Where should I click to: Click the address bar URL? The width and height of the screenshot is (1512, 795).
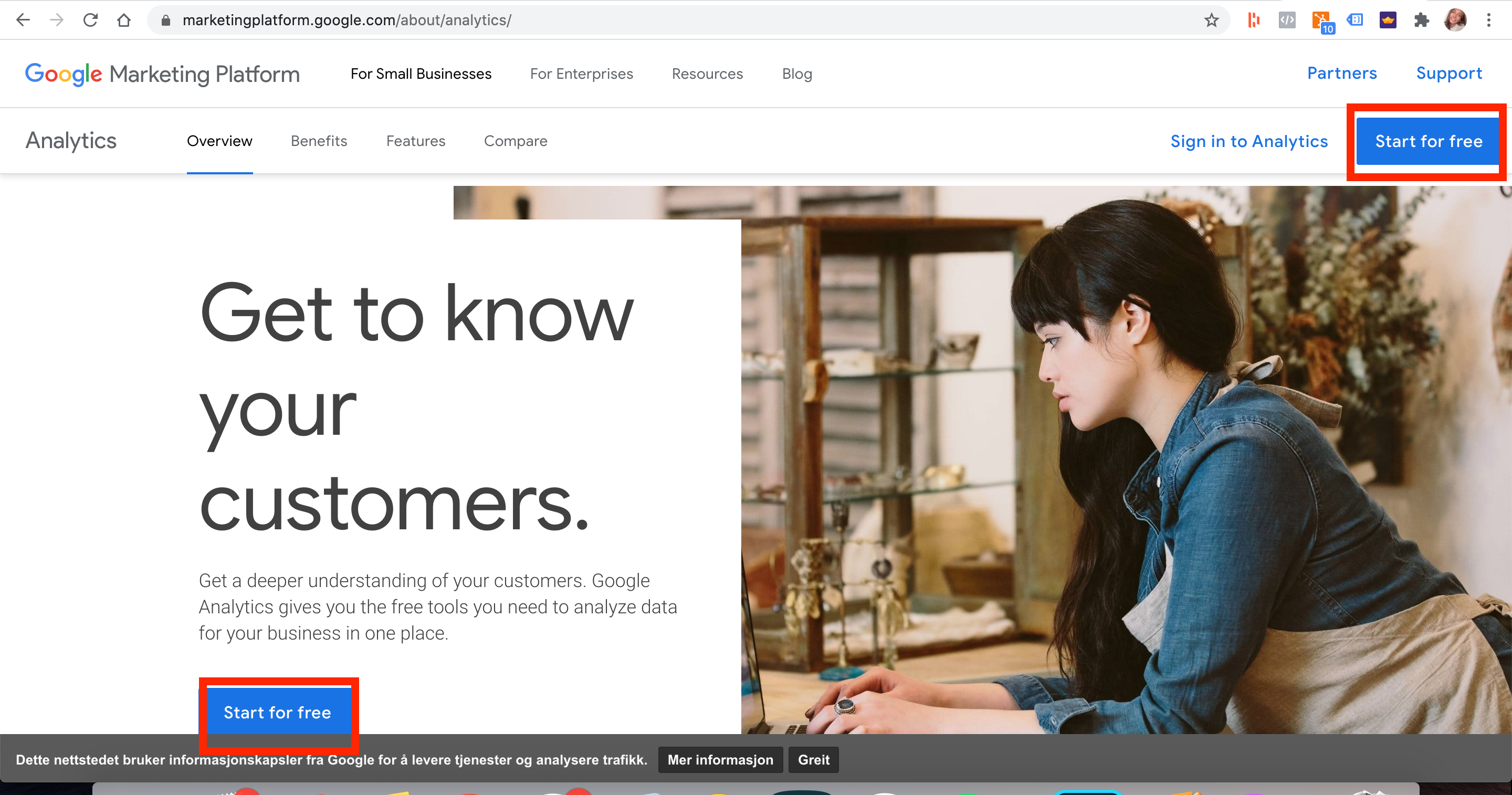coord(347,20)
